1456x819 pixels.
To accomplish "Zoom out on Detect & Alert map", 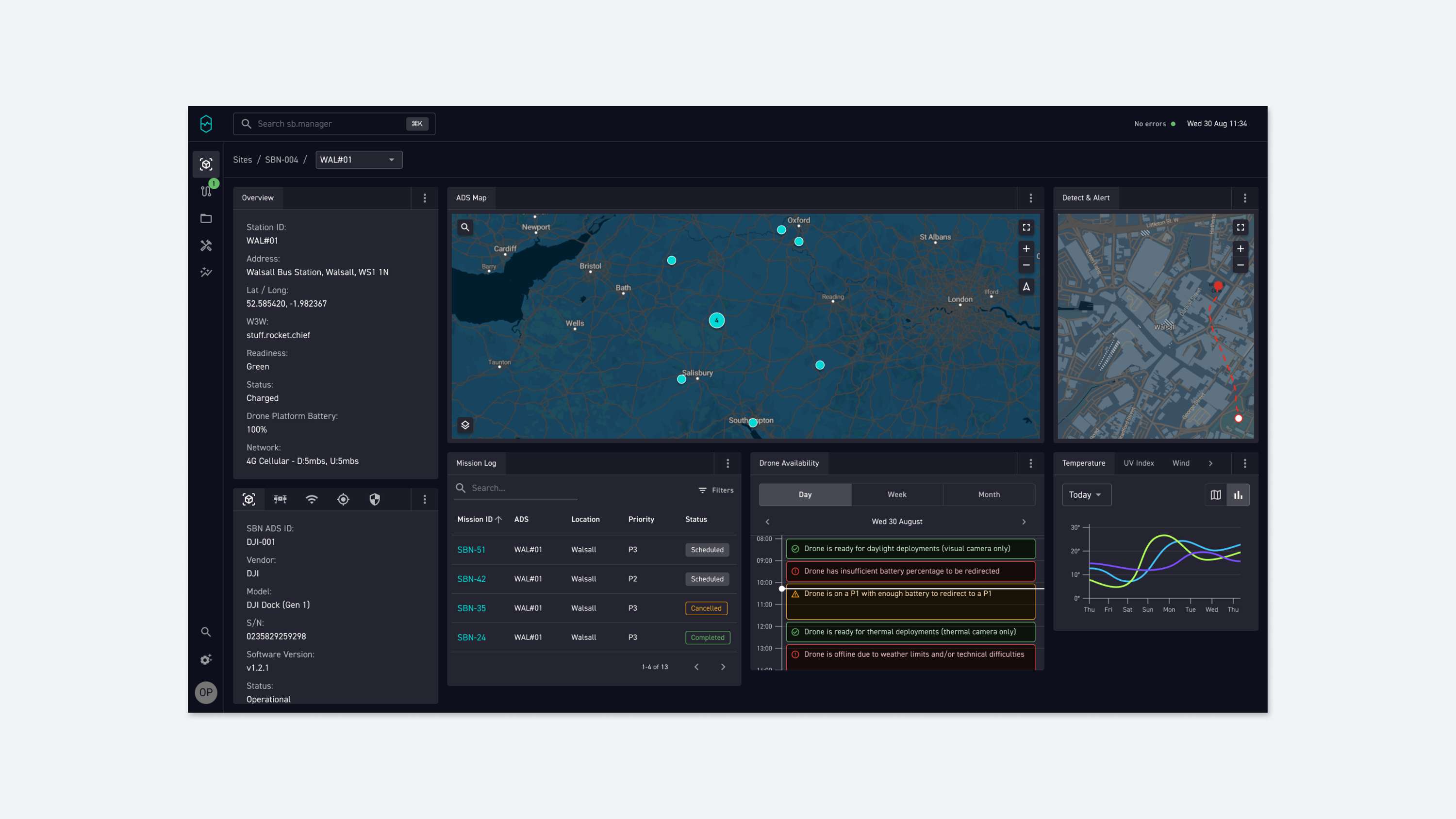I will (x=1241, y=265).
